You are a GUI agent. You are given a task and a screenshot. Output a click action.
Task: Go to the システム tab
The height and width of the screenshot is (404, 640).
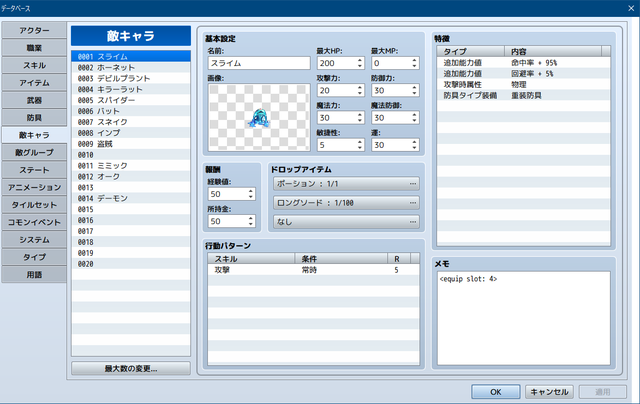[34, 240]
